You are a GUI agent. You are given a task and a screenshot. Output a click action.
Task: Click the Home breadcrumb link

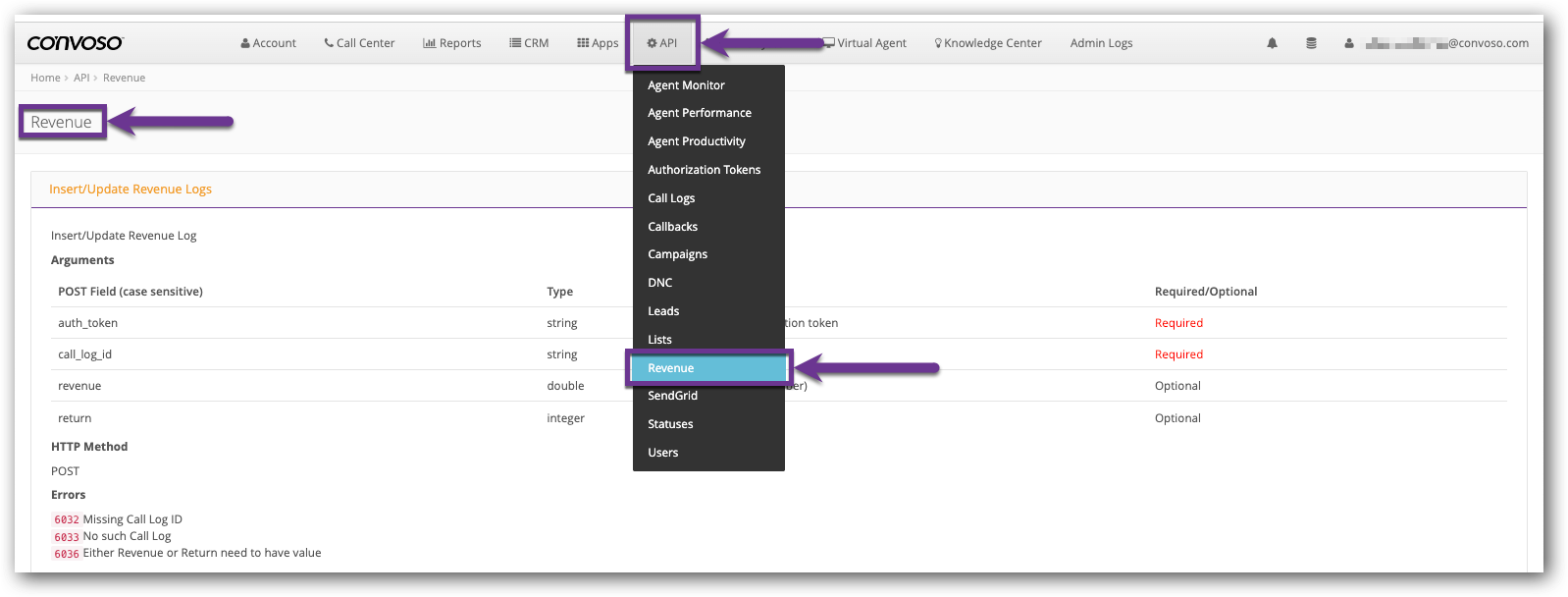[x=45, y=78]
